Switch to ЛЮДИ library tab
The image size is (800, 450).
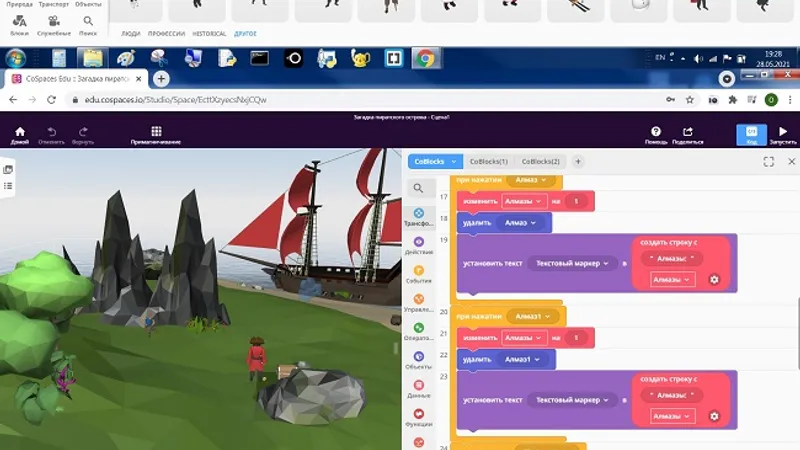tap(131, 34)
